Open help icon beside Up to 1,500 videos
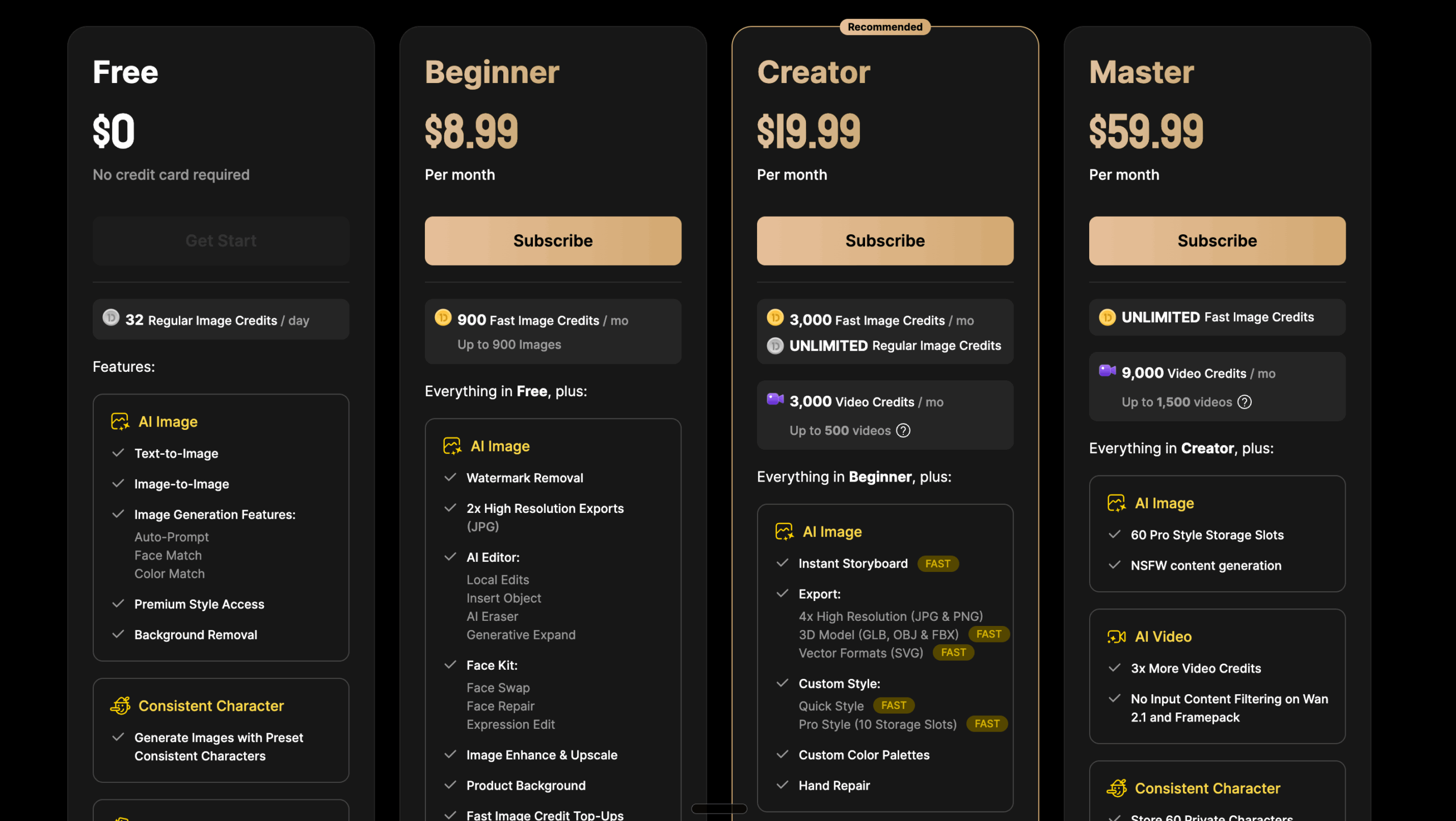The width and height of the screenshot is (1456, 821). (1244, 402)
